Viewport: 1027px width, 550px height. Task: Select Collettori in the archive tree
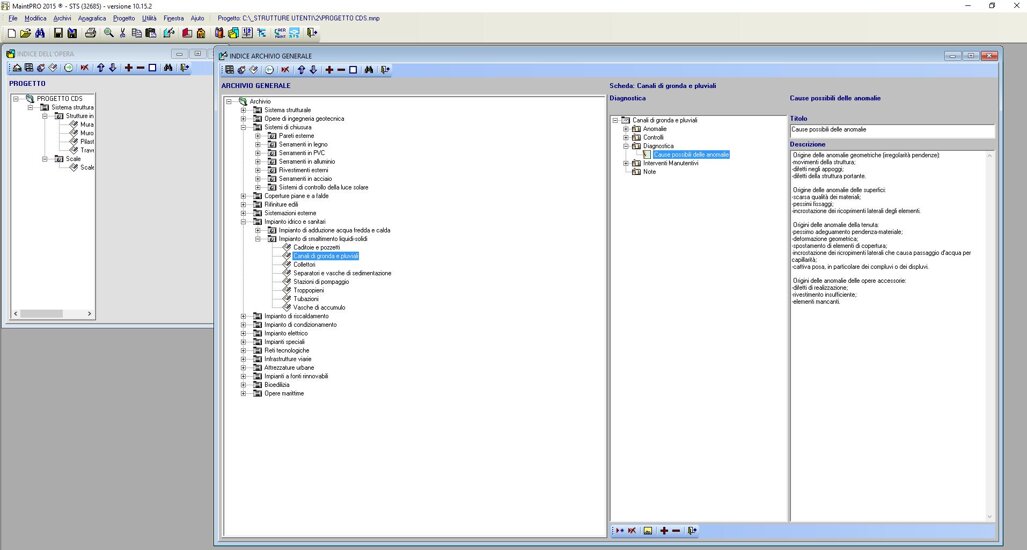tap(304, 264)
